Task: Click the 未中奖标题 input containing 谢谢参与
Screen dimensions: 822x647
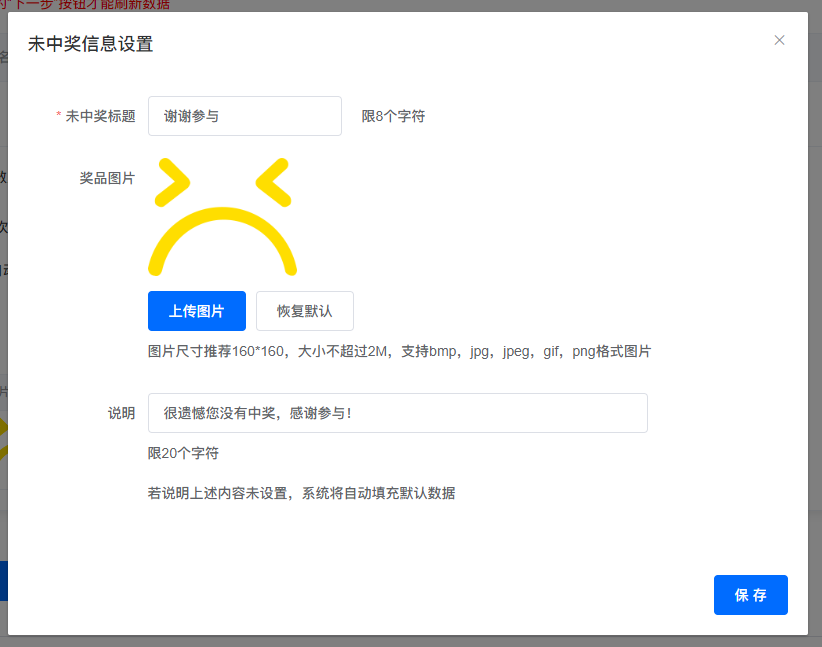Action: [x=244, y=116]
